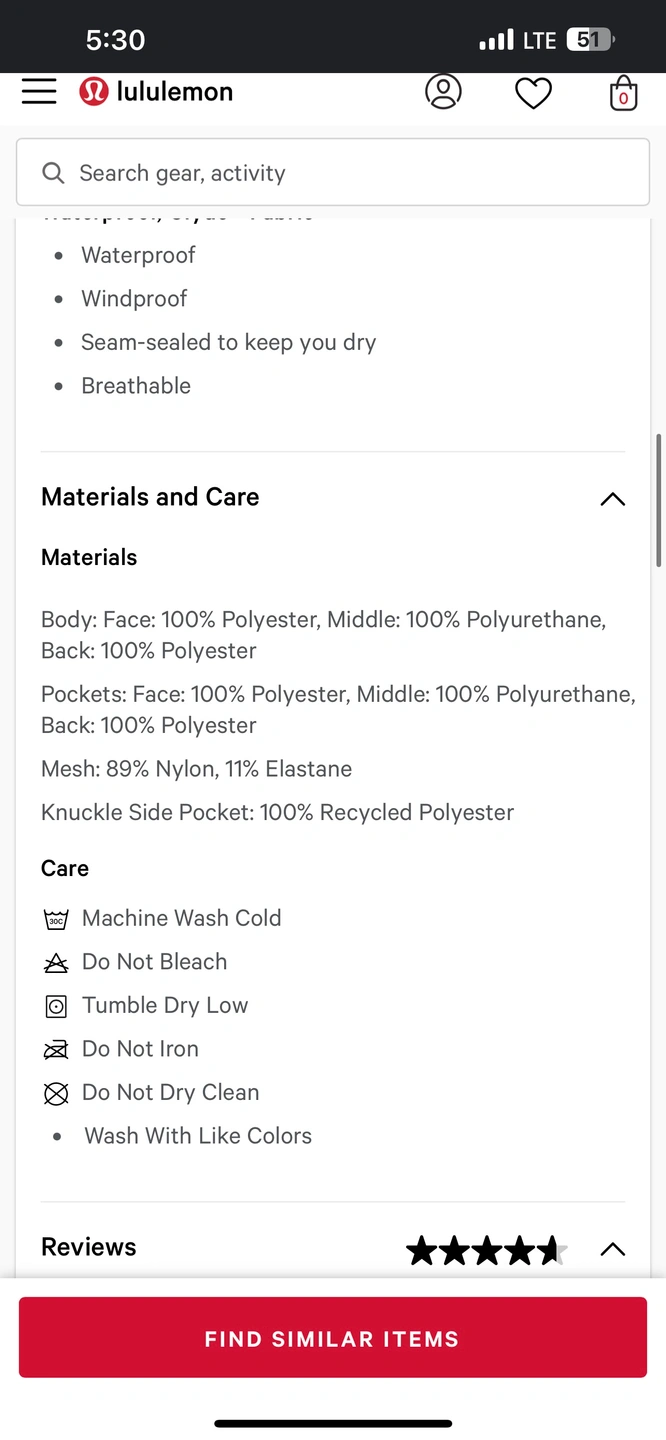Tap the Materials and Care heading
Screen dimensions: 666x1440
click(x=150, y=497)
